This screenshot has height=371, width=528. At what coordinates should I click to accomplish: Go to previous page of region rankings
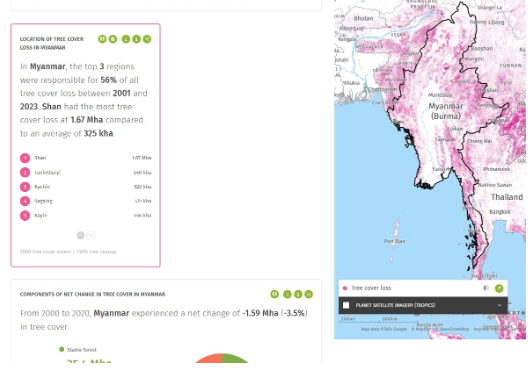[x=80, y=235]
